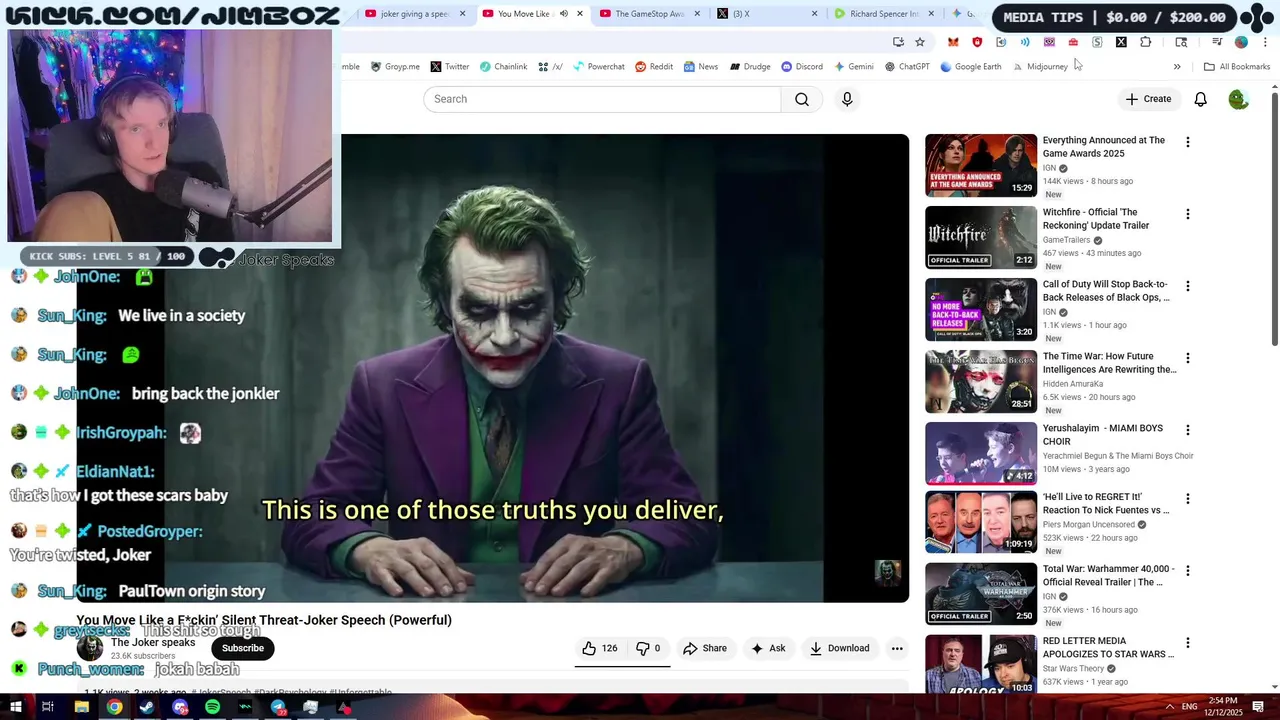Open the Witchfire trailer thumbnail
This screenshot has width=1280, height=720.
point(981,237)
